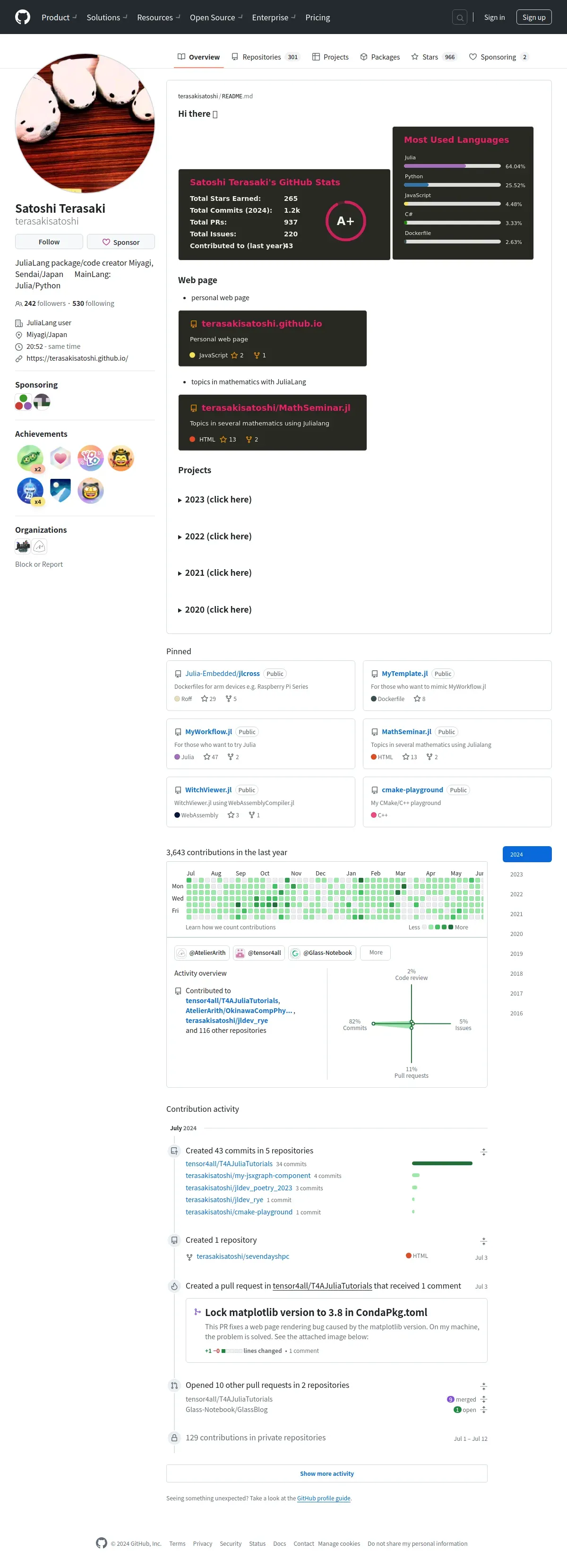Open the second sponsored user avatar
The width and height of the screenshot is (567, 1568).
point(42,402)
